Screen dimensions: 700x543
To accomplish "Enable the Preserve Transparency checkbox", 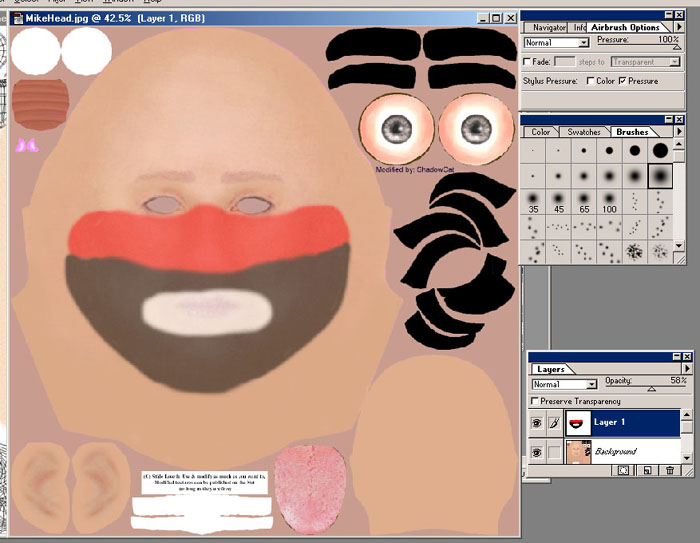I will point(535,401).
